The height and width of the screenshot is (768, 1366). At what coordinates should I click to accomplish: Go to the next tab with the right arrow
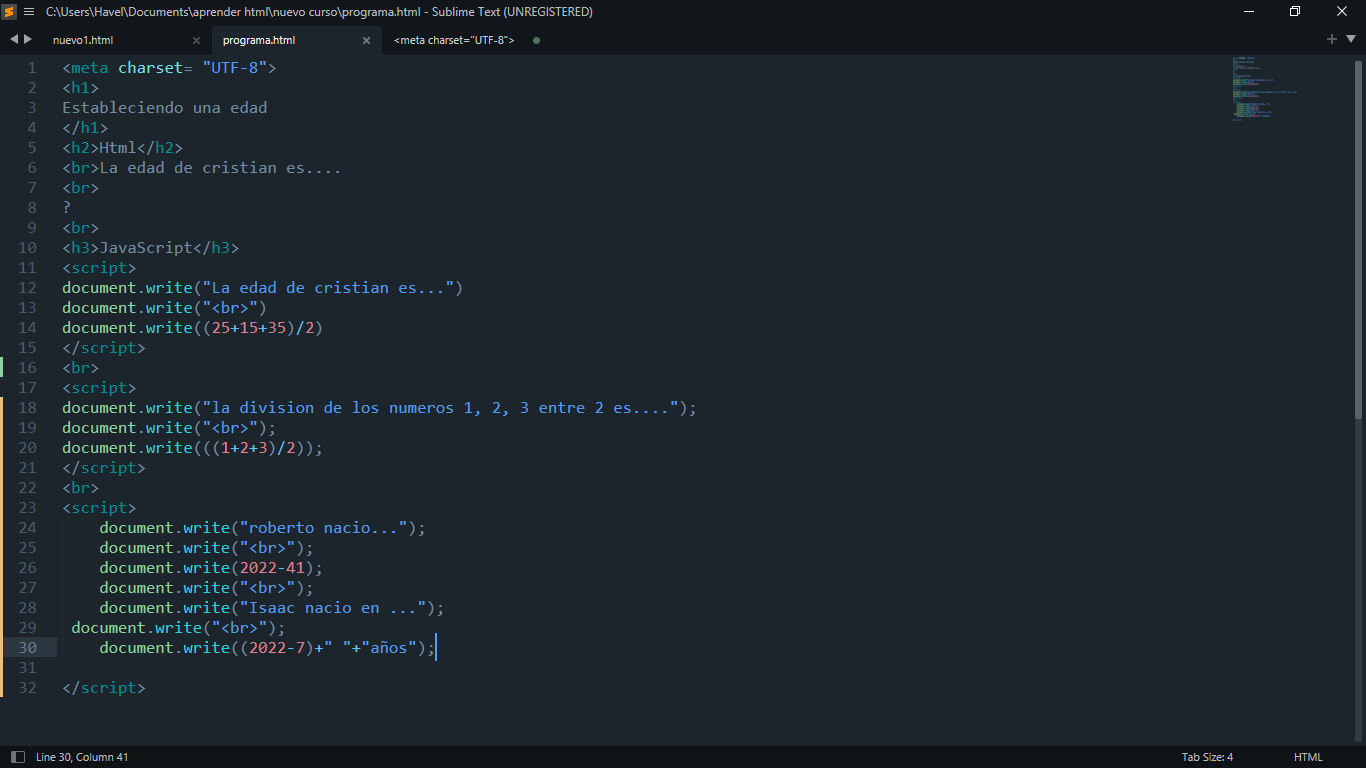[28, 39]
